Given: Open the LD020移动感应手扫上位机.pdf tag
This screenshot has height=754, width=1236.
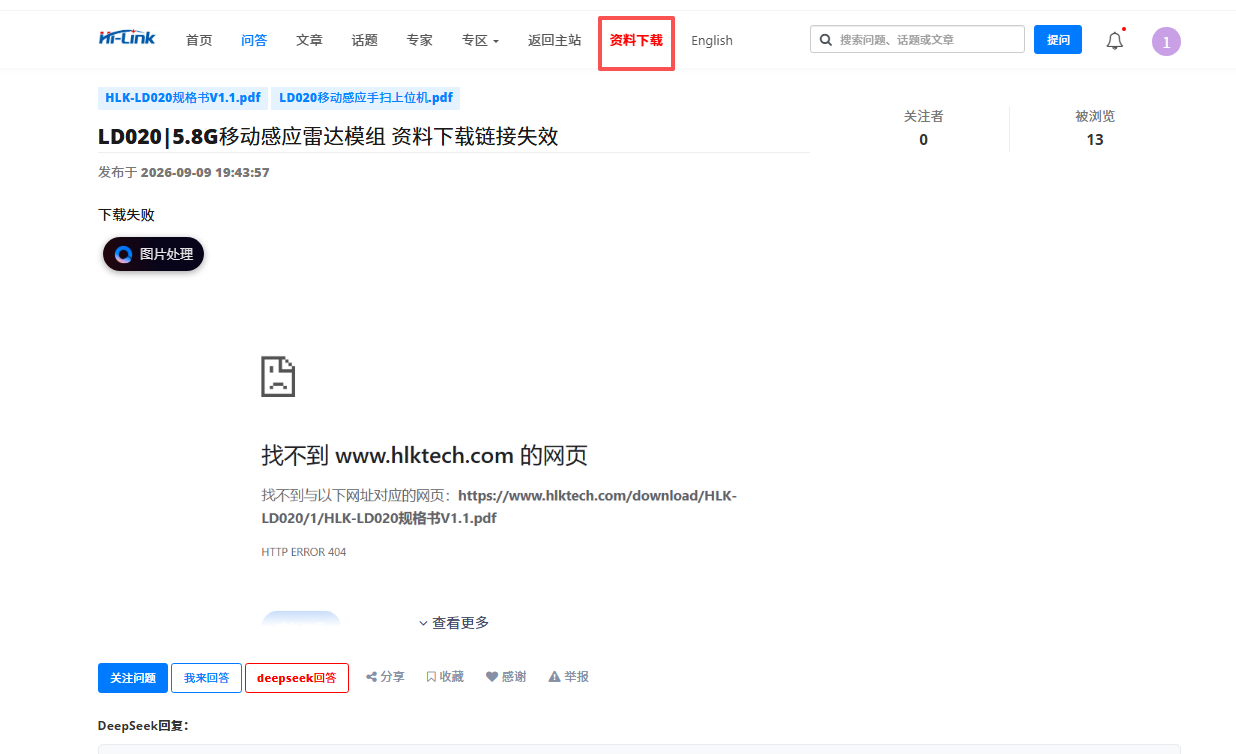Looking at the screenshot, I should [366, 98].
